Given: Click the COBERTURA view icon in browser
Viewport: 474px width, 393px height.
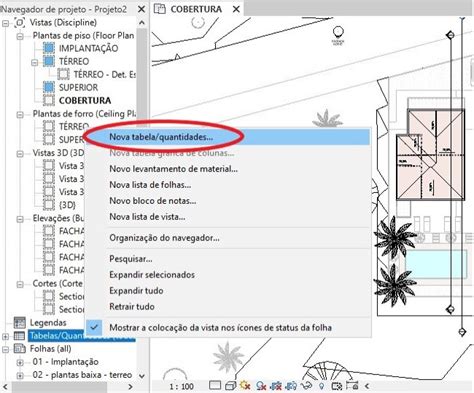Looking at the screenshot, I should 49,100.
